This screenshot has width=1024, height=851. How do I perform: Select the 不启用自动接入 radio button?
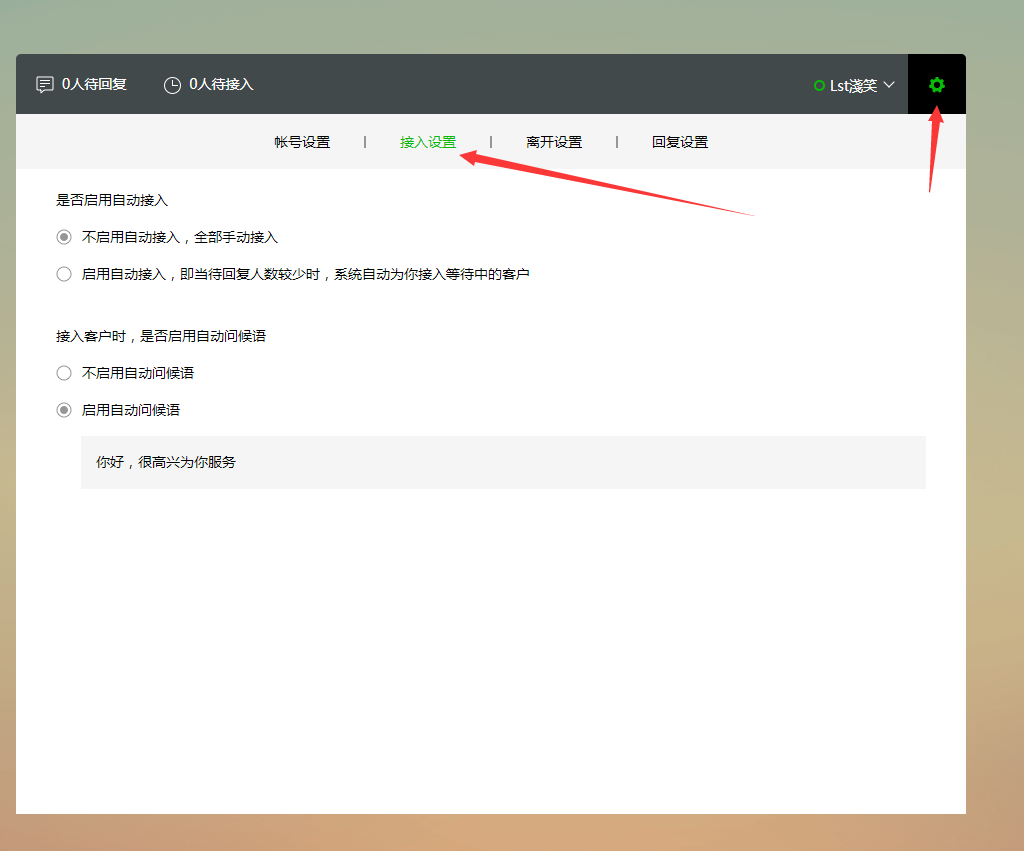(64, 237)
